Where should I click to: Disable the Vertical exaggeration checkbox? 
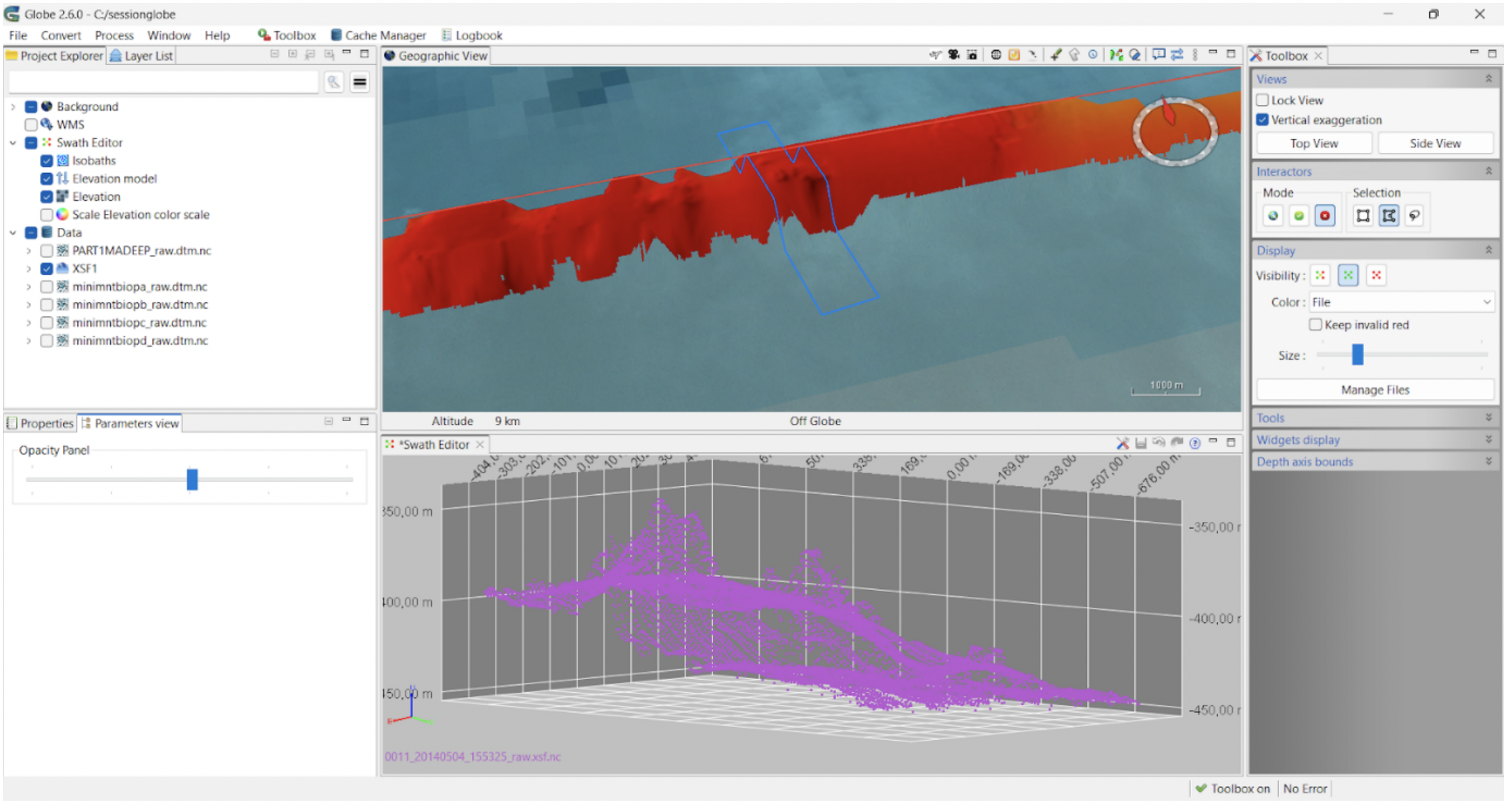1262,119
